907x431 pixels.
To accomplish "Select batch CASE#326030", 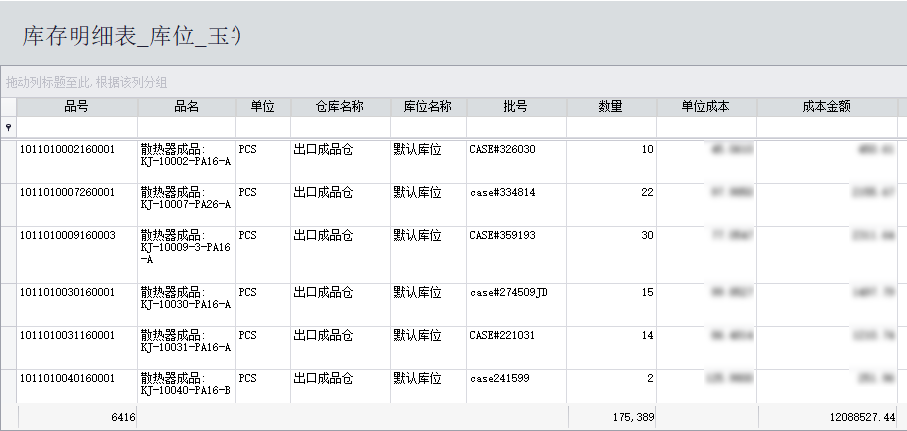I will [503, 149].
